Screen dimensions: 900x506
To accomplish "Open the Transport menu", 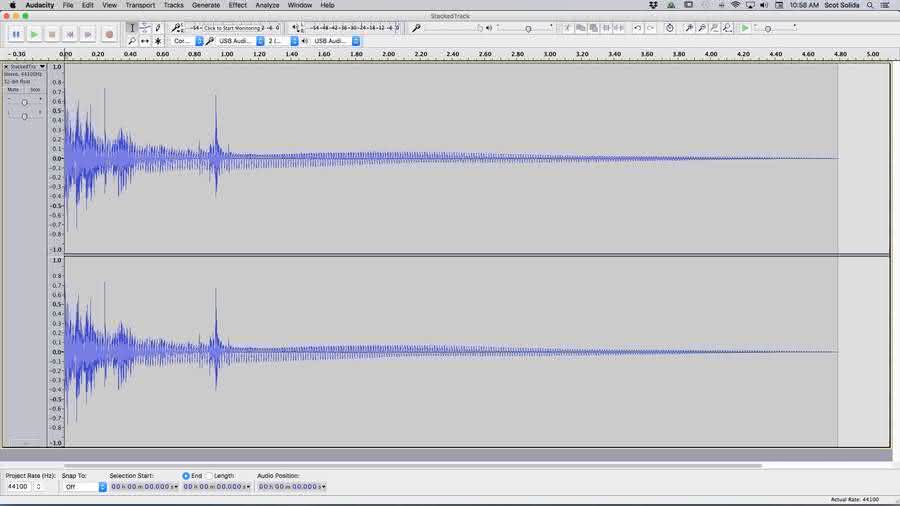I will (x=140, y=5).
